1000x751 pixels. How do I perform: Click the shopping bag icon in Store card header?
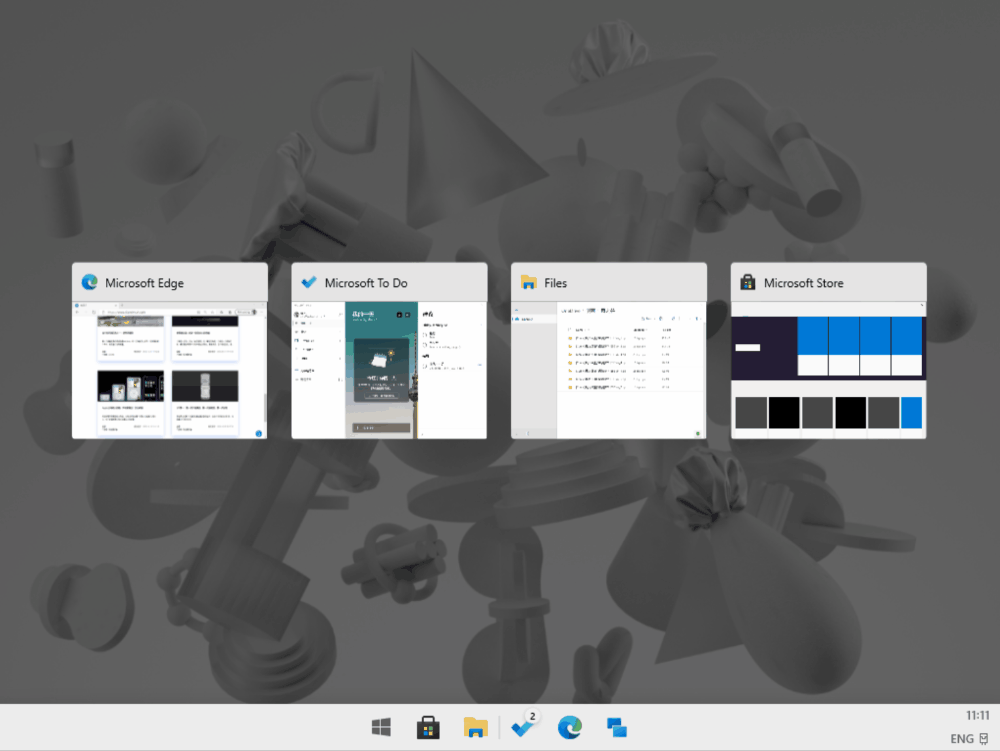tap(748, 283)
